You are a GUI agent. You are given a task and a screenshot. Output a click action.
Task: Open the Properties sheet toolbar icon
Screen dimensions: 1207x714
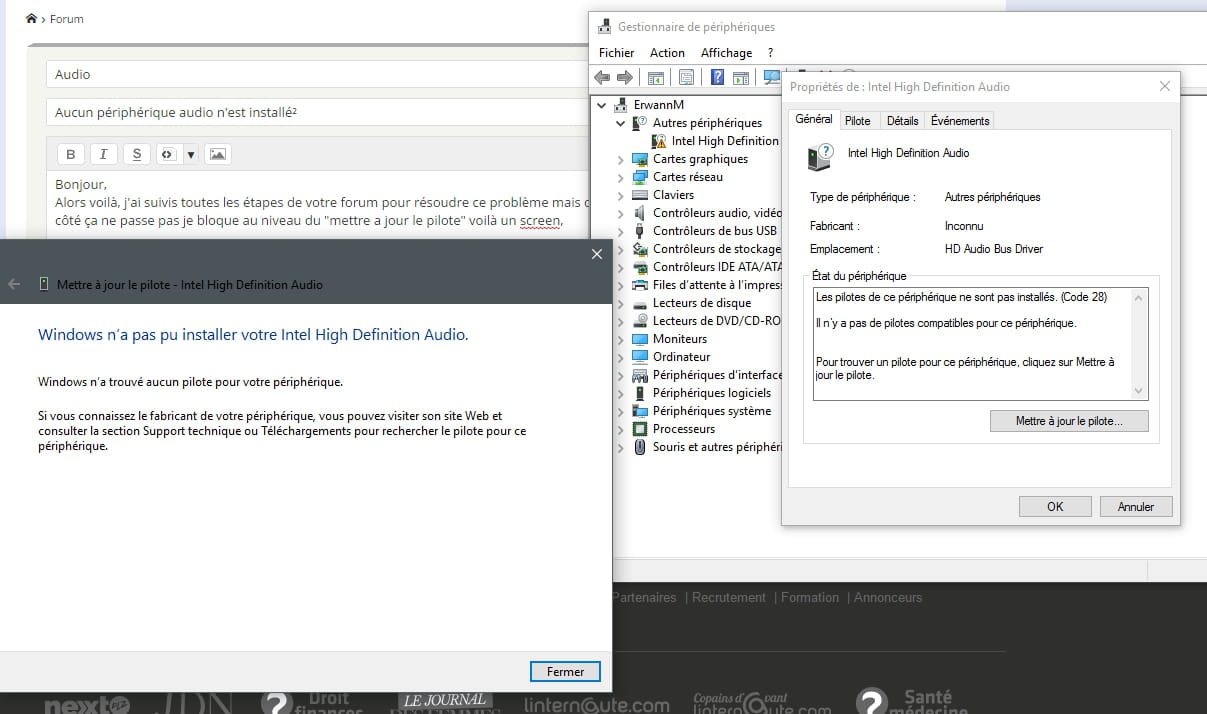click(686, 77)
